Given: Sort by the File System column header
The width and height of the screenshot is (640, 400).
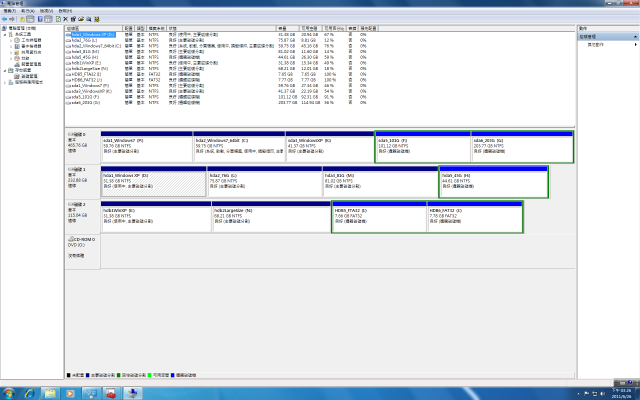Looking at the screenshot, I should [156, 29].
